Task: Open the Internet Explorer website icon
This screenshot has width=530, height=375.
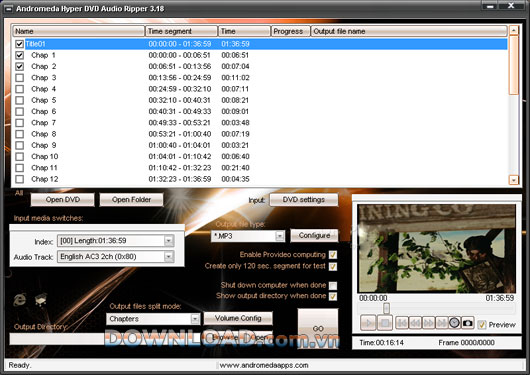Action: click(x=20, y=299)
